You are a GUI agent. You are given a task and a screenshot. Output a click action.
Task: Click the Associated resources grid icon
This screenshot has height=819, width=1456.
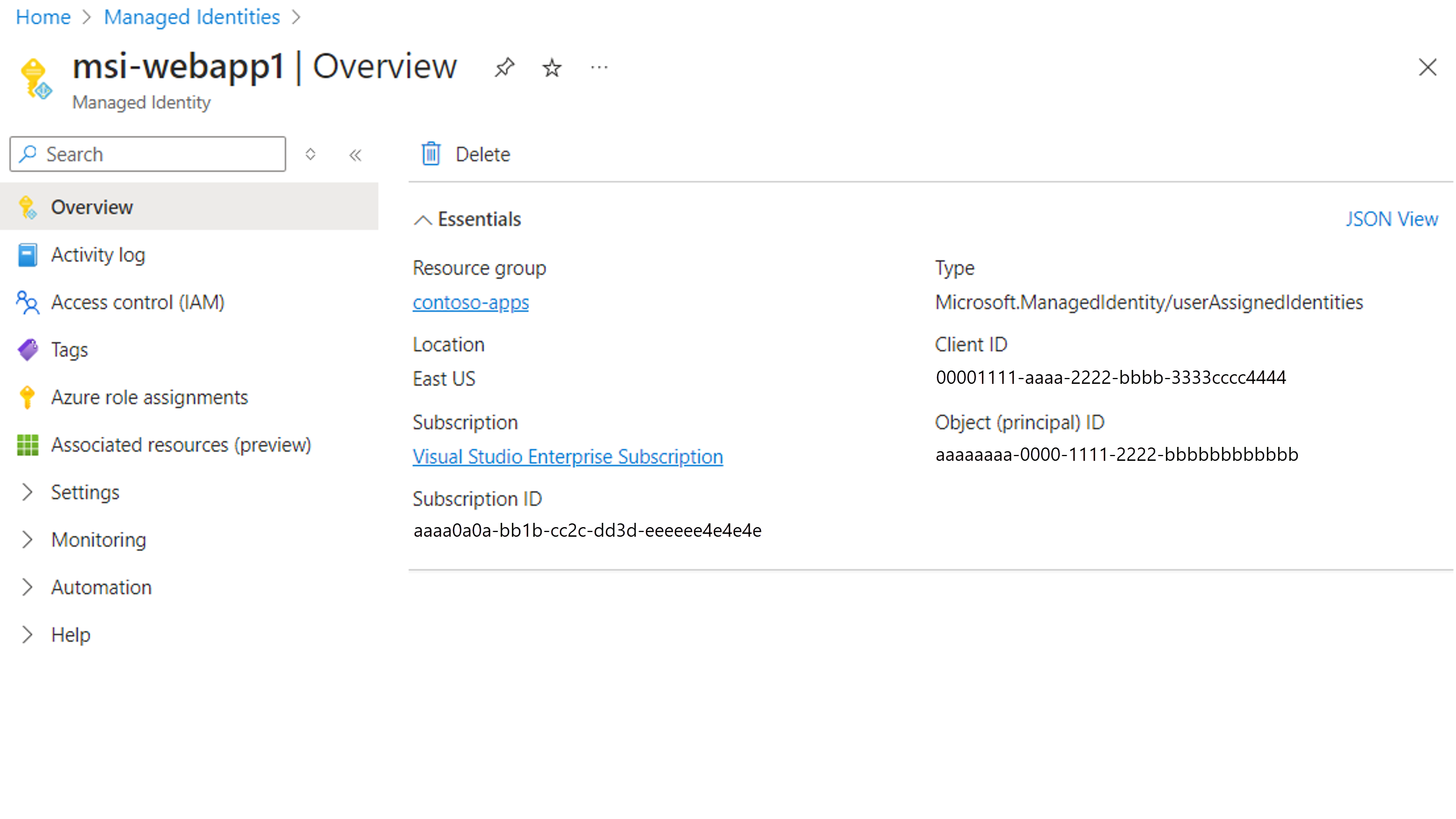coord(27,444)
